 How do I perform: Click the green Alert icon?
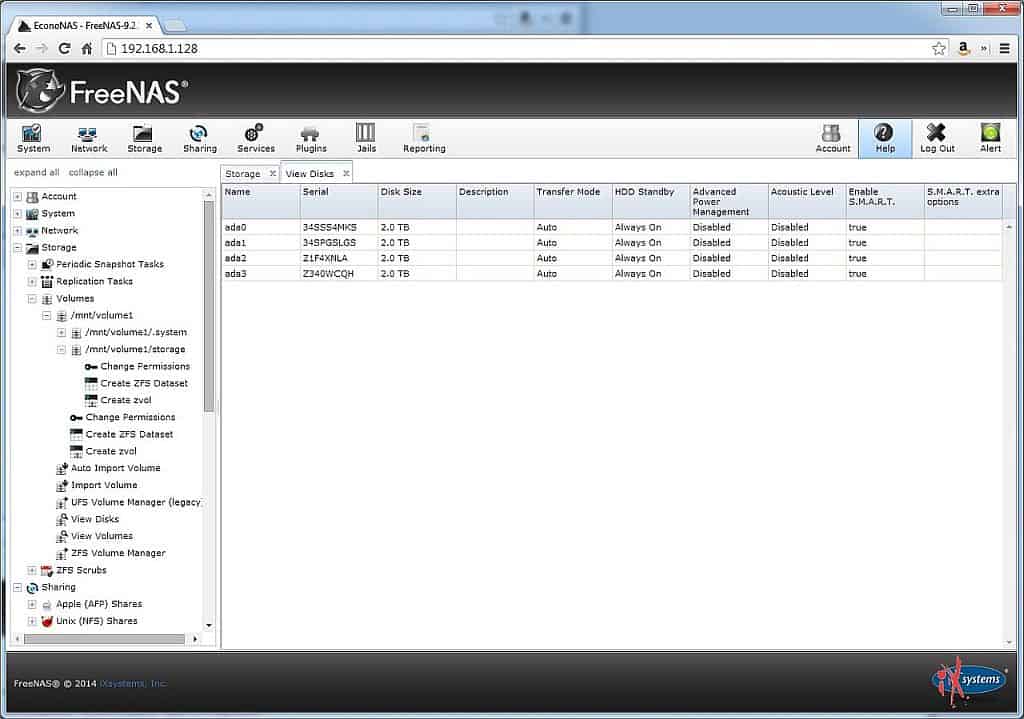point(990,138)
